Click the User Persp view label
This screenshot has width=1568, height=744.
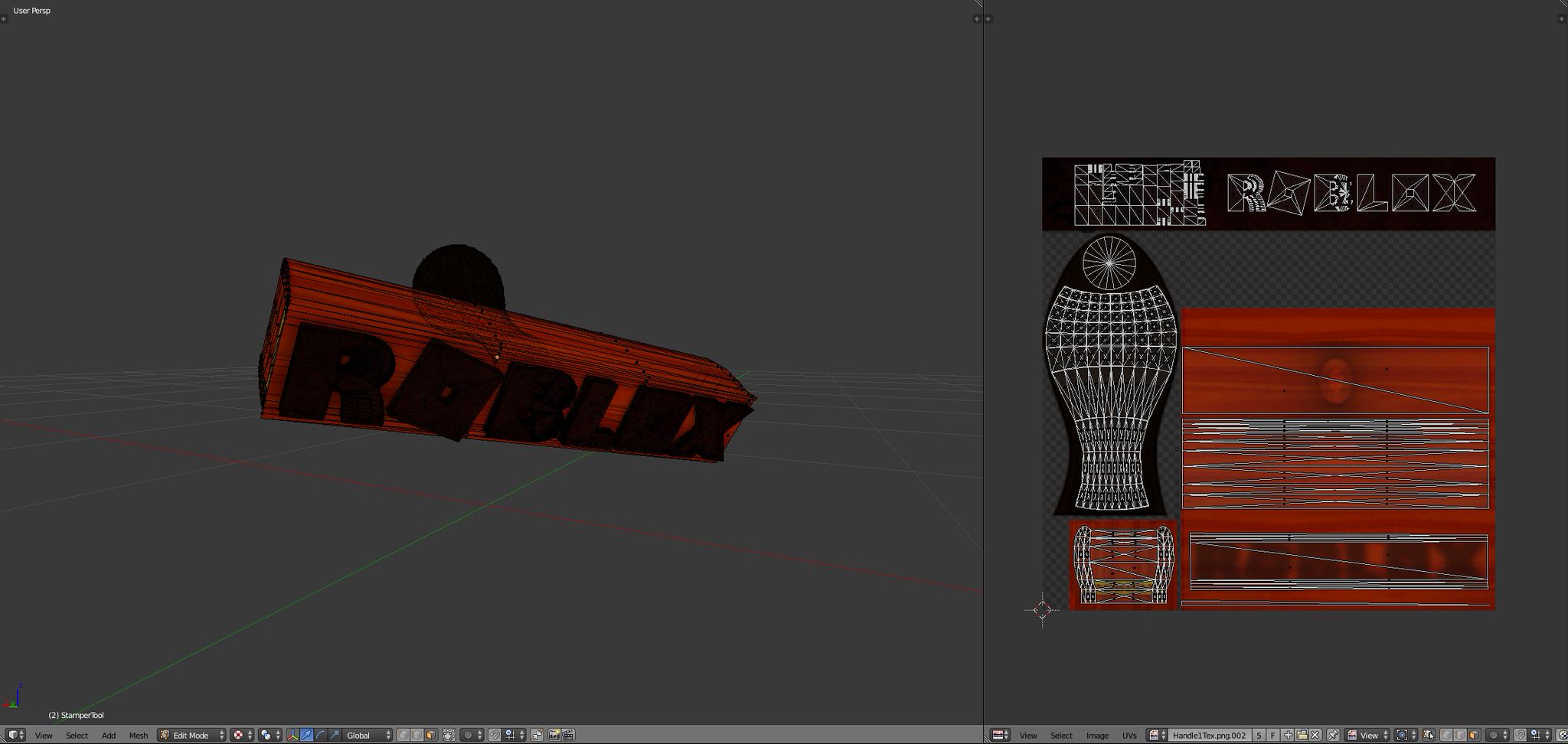point(31,11)
